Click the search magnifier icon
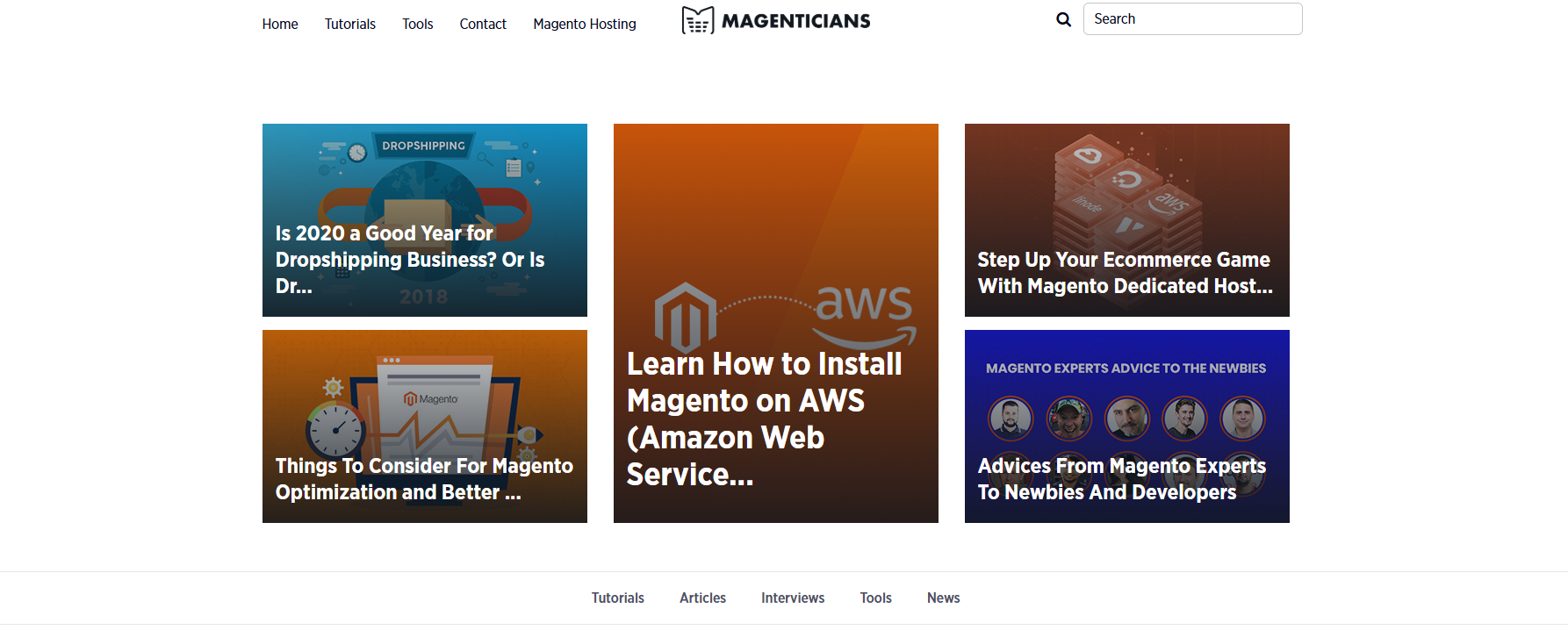1568x630 pixels. (1063, 19)
